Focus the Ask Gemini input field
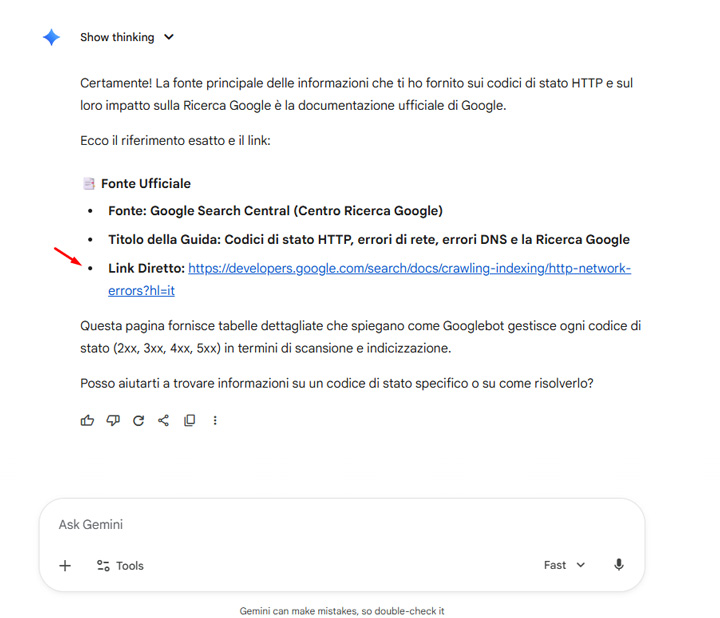This screenshot has height=618, width=720. [x=340, y=525]
